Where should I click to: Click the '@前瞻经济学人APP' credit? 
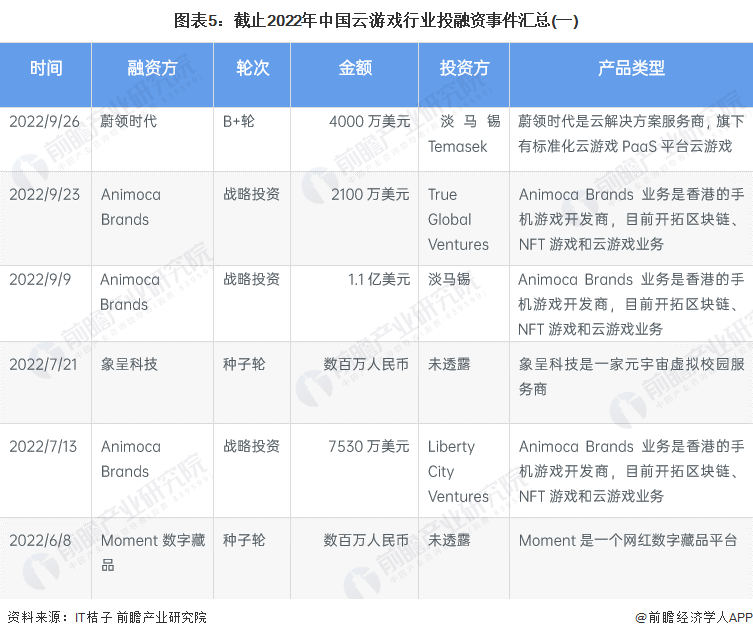694,617
